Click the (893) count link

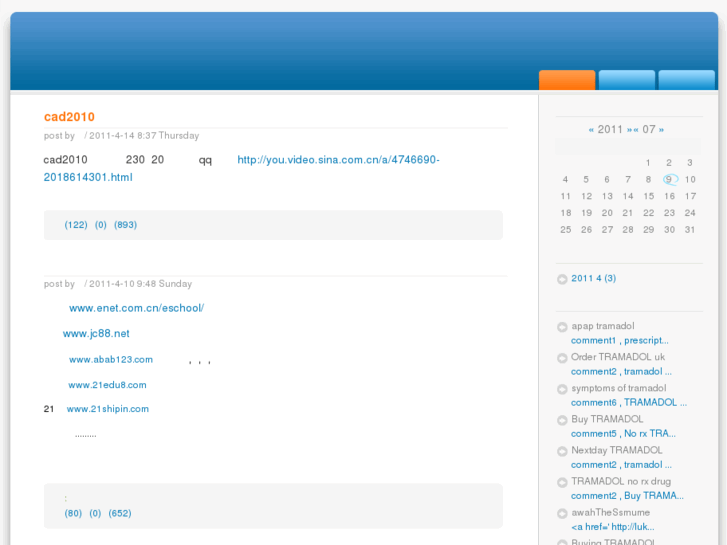pyautogui.click(x=126, y=225)
